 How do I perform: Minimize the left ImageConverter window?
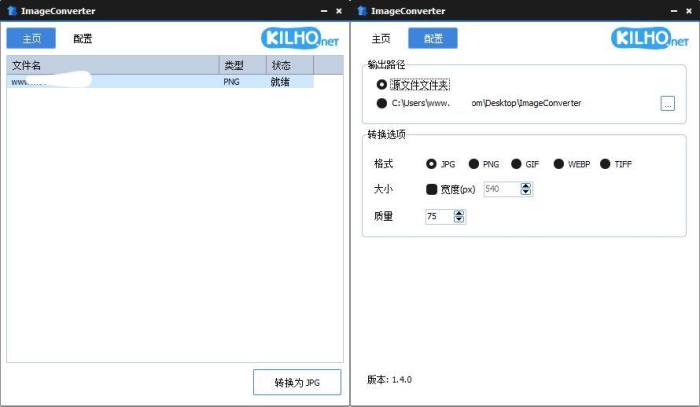324,11
